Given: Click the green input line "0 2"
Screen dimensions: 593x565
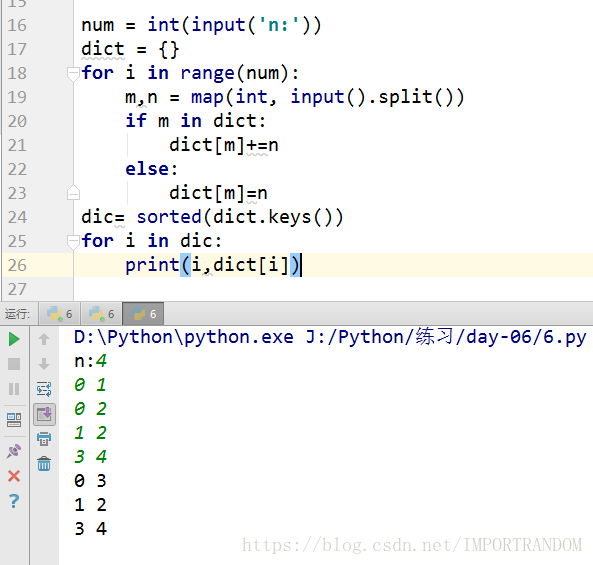Looking at the screenshot, I should [90, 409].
